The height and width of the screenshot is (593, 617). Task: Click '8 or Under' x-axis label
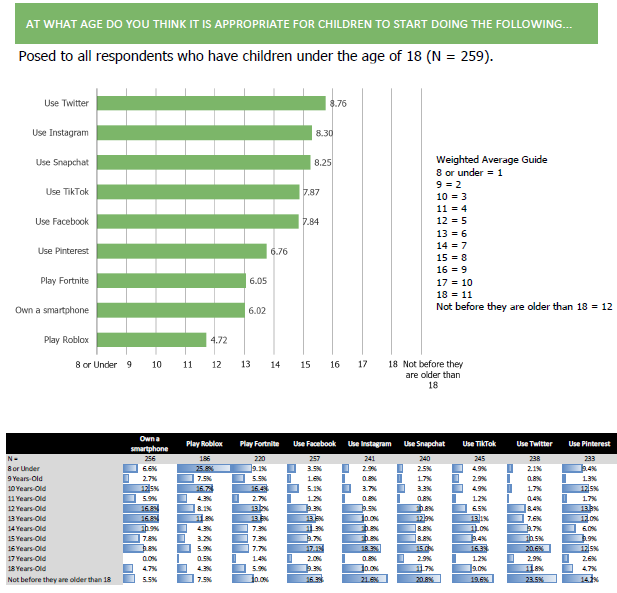[96, 365]
